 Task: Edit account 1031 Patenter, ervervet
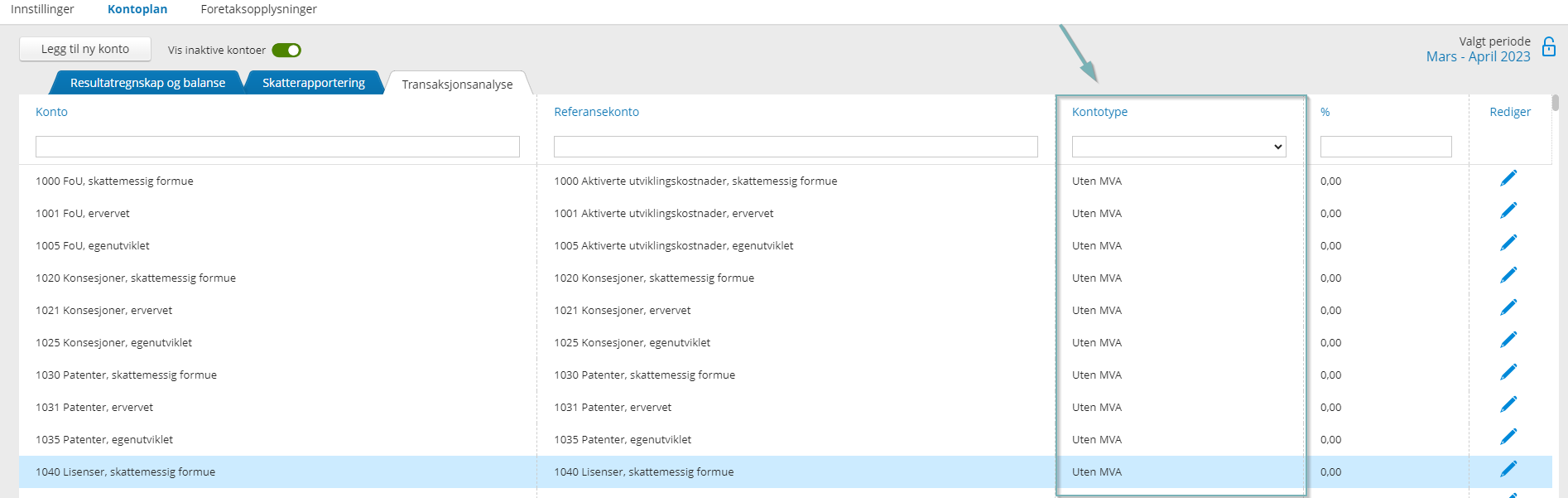tap(1508, 404)
